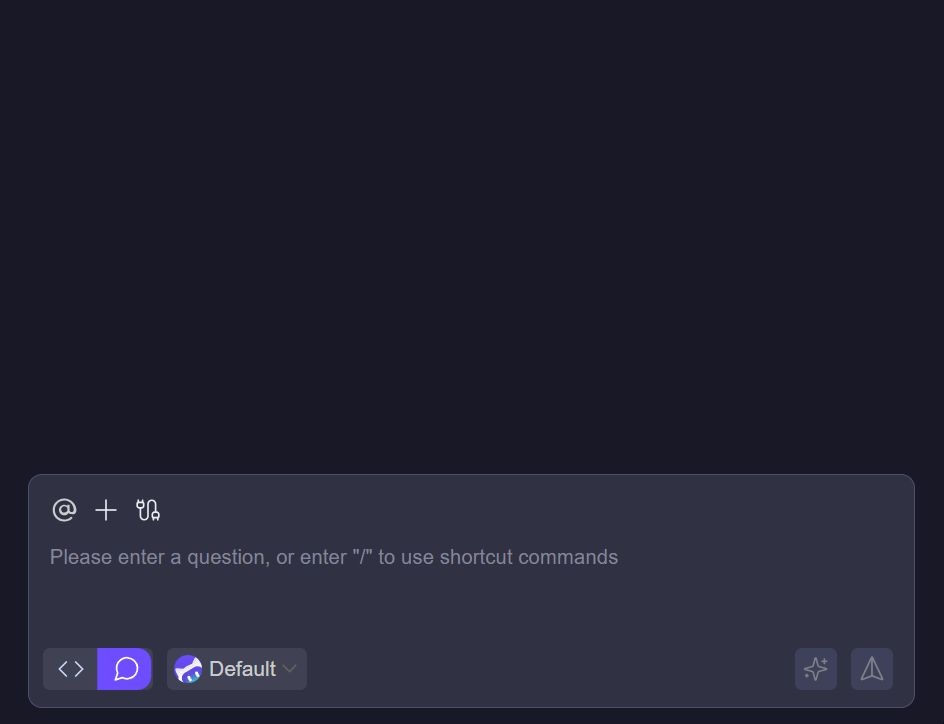Open the plus add menu

coord(106,511)
